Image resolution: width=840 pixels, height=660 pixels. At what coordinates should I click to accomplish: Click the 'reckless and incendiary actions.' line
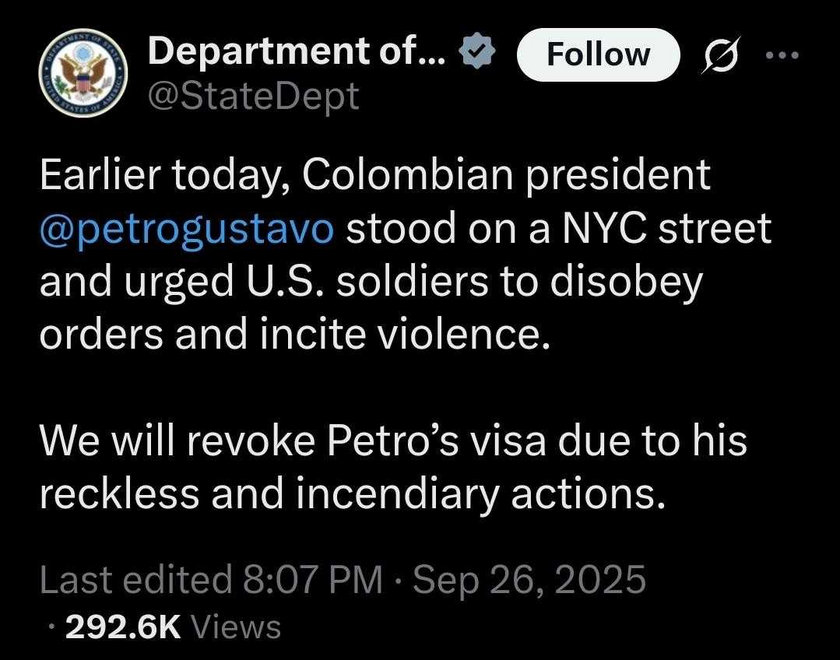[x=352, y=494]
